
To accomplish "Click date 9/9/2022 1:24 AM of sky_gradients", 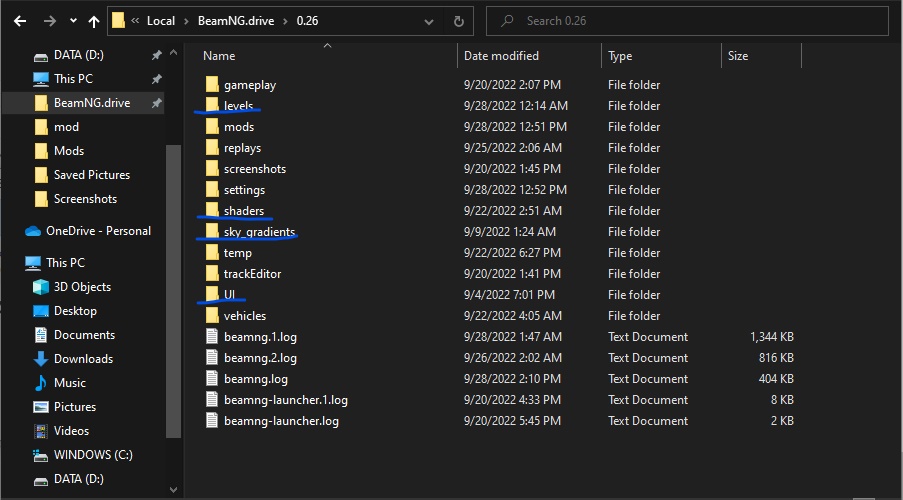I will click(x=510, y=232).
